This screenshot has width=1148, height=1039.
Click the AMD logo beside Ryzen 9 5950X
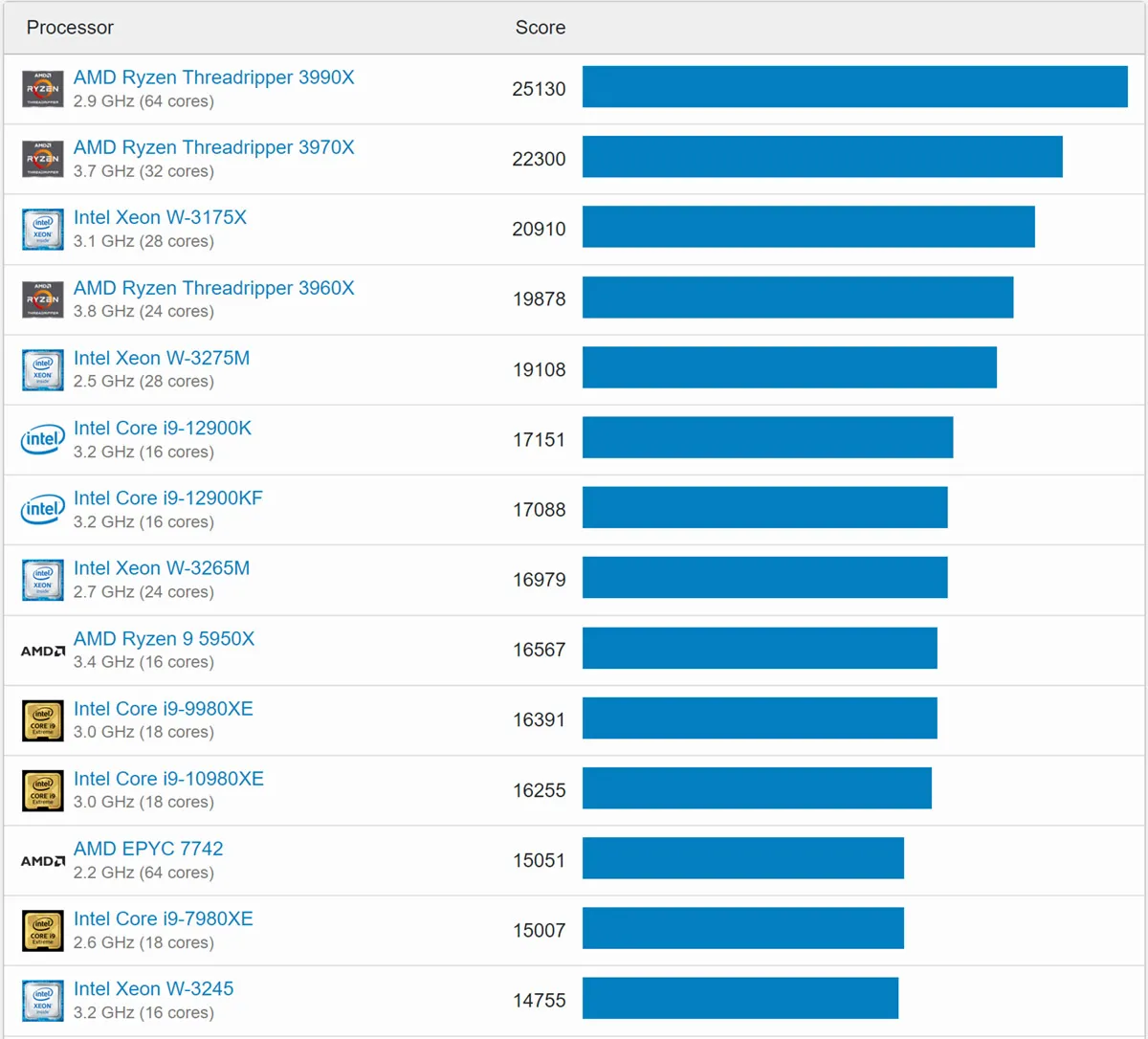(x=43, y=651)
